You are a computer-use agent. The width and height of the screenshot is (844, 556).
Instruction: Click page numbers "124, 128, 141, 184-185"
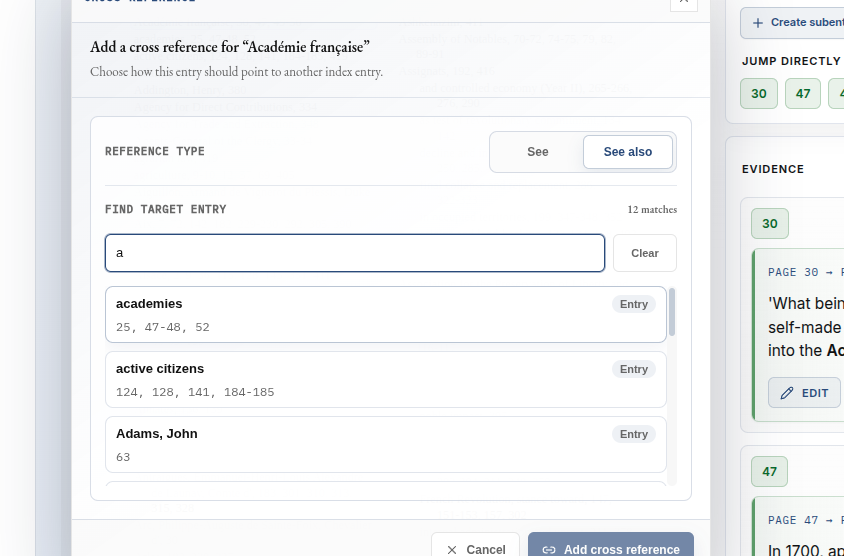click(195, 392)
